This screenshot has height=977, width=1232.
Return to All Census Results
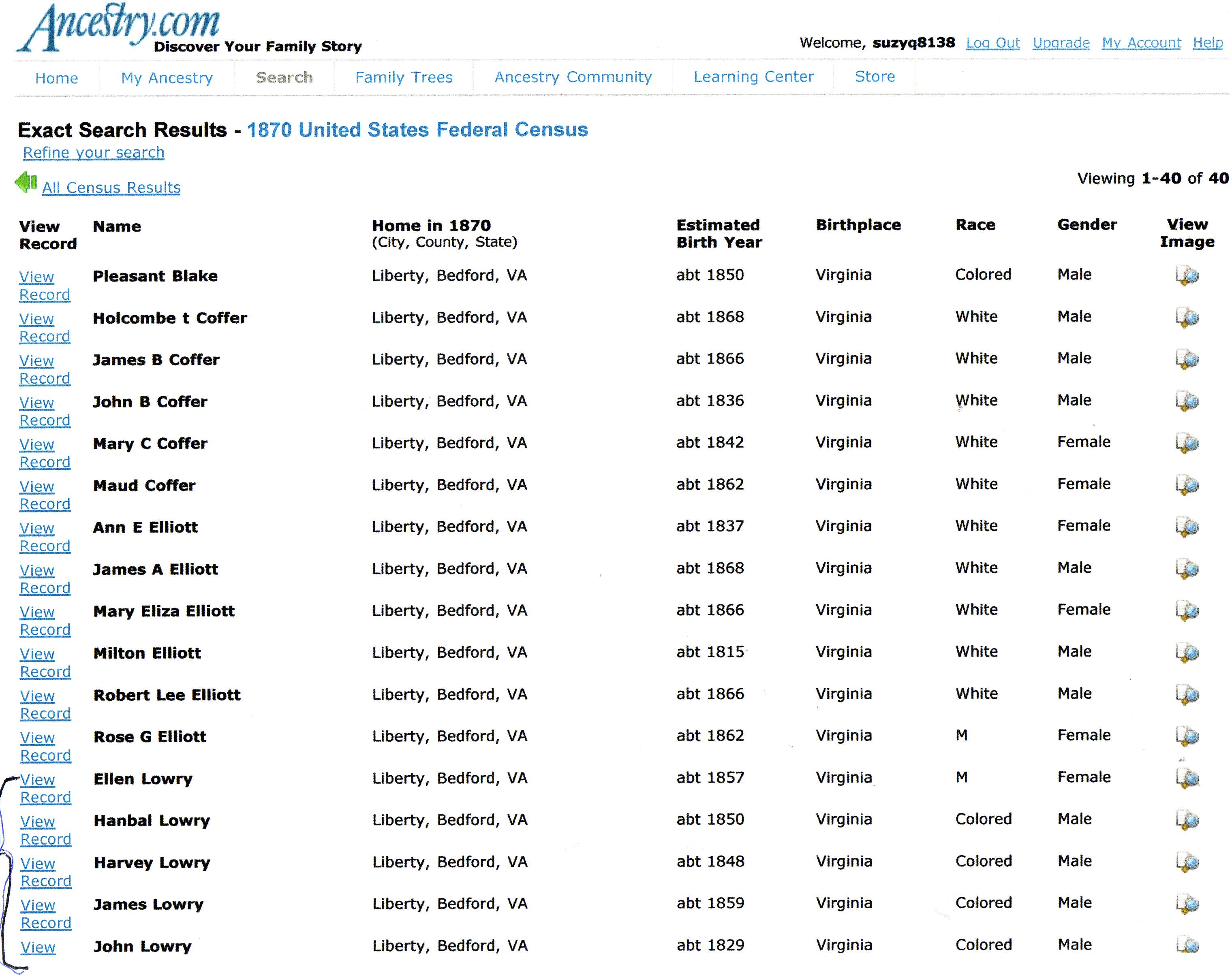coord(111,188)
